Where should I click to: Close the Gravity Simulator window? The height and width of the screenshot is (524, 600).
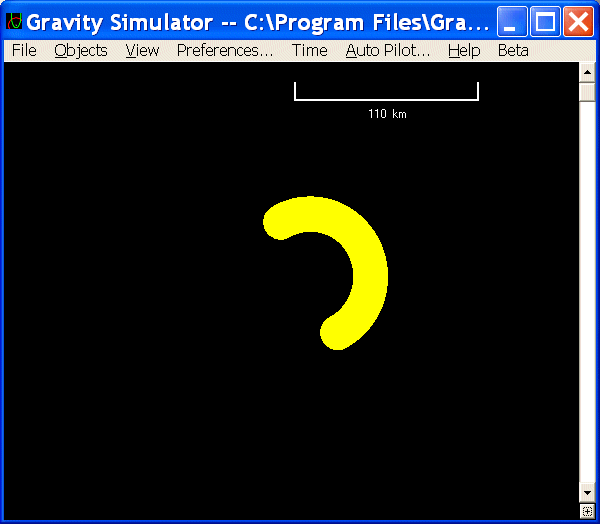click(x=578, y=22)
